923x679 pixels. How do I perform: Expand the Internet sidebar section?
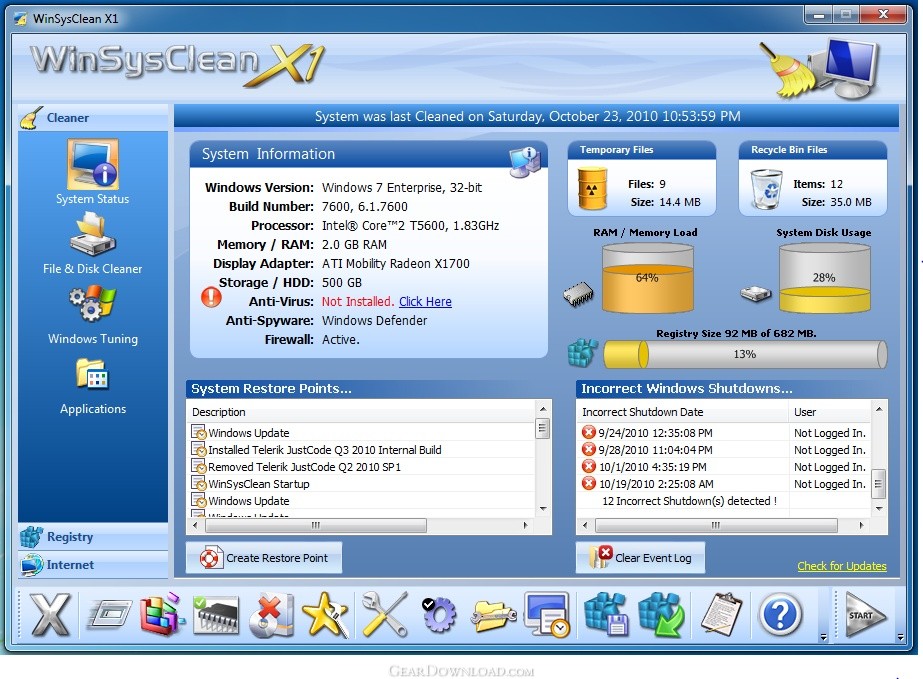coord(70,565)
